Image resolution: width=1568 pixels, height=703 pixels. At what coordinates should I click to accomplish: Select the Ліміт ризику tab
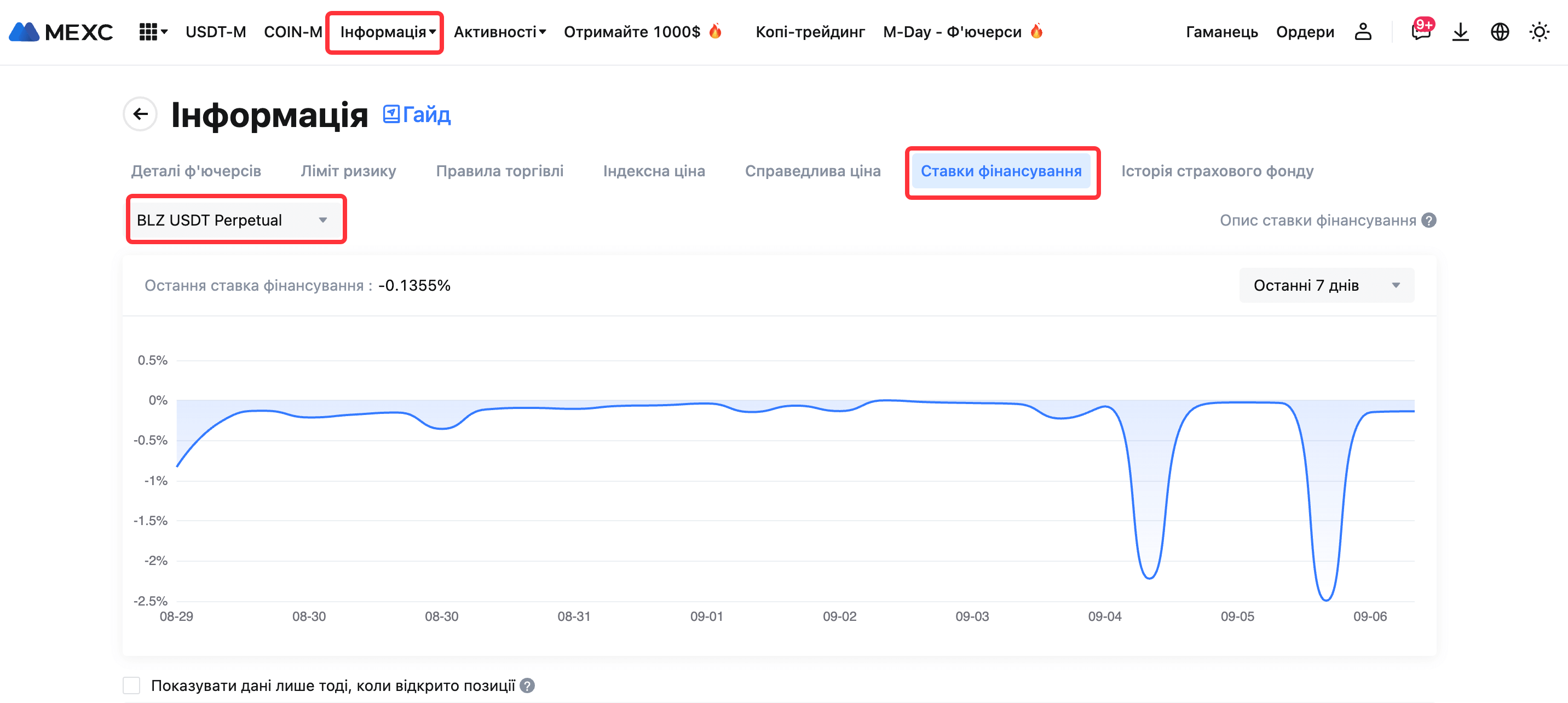tap(348, 171)
